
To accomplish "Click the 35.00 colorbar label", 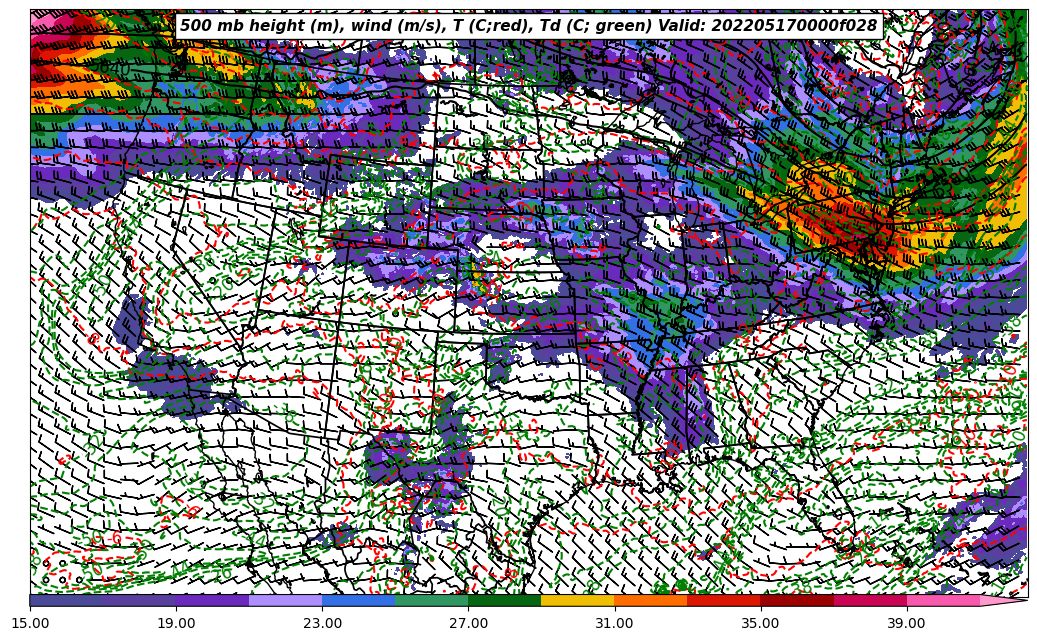I will tap(761, 623).
